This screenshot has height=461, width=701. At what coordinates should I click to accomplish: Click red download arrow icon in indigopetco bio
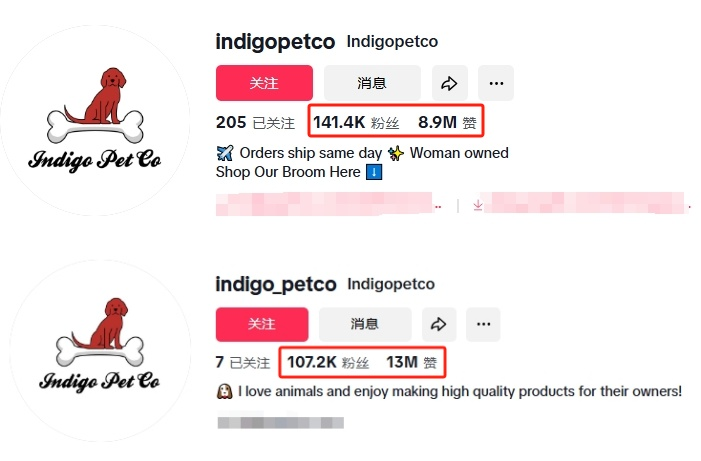[x=478, y=205]
